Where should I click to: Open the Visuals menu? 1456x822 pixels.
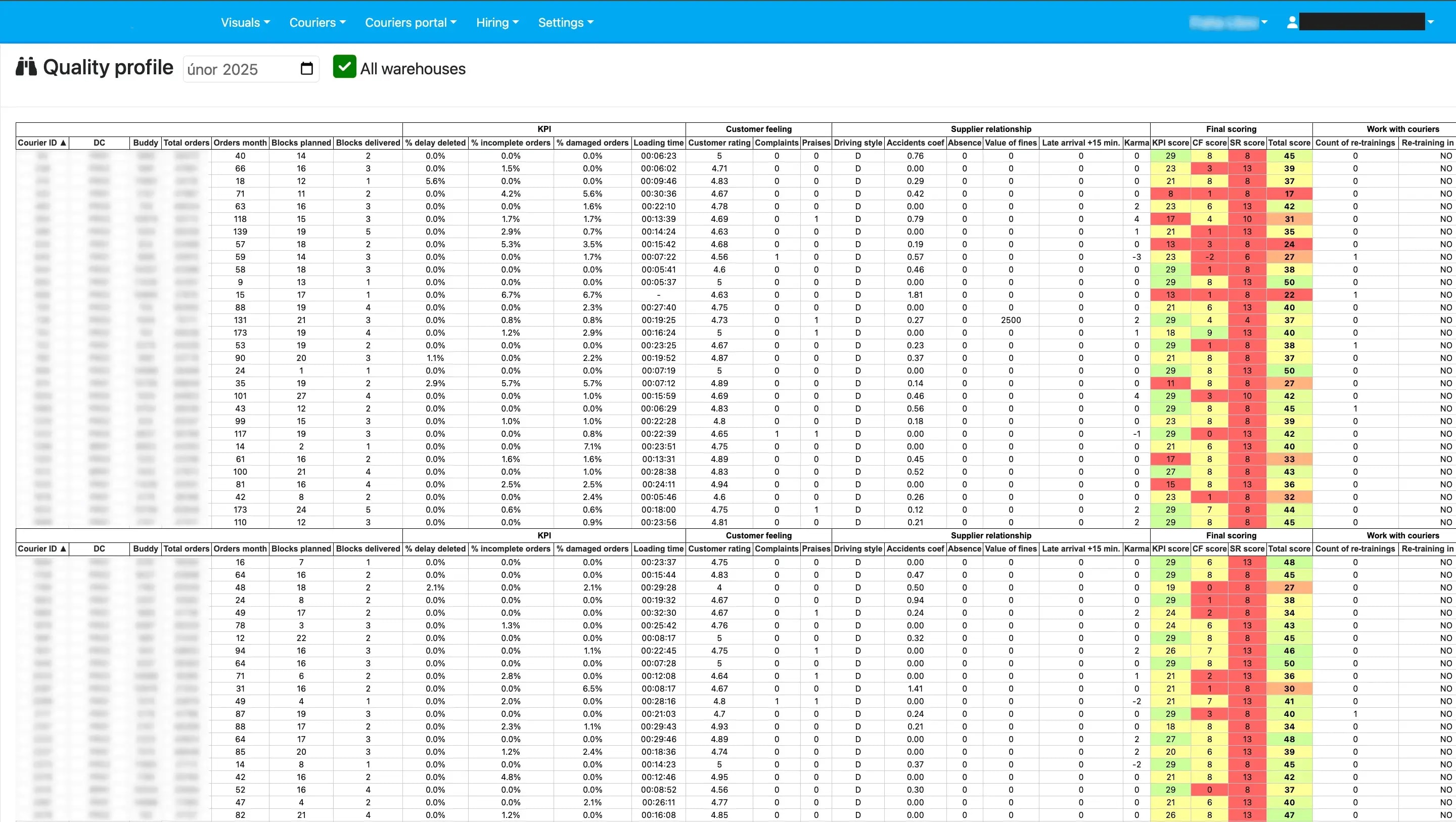click(245, 23)
